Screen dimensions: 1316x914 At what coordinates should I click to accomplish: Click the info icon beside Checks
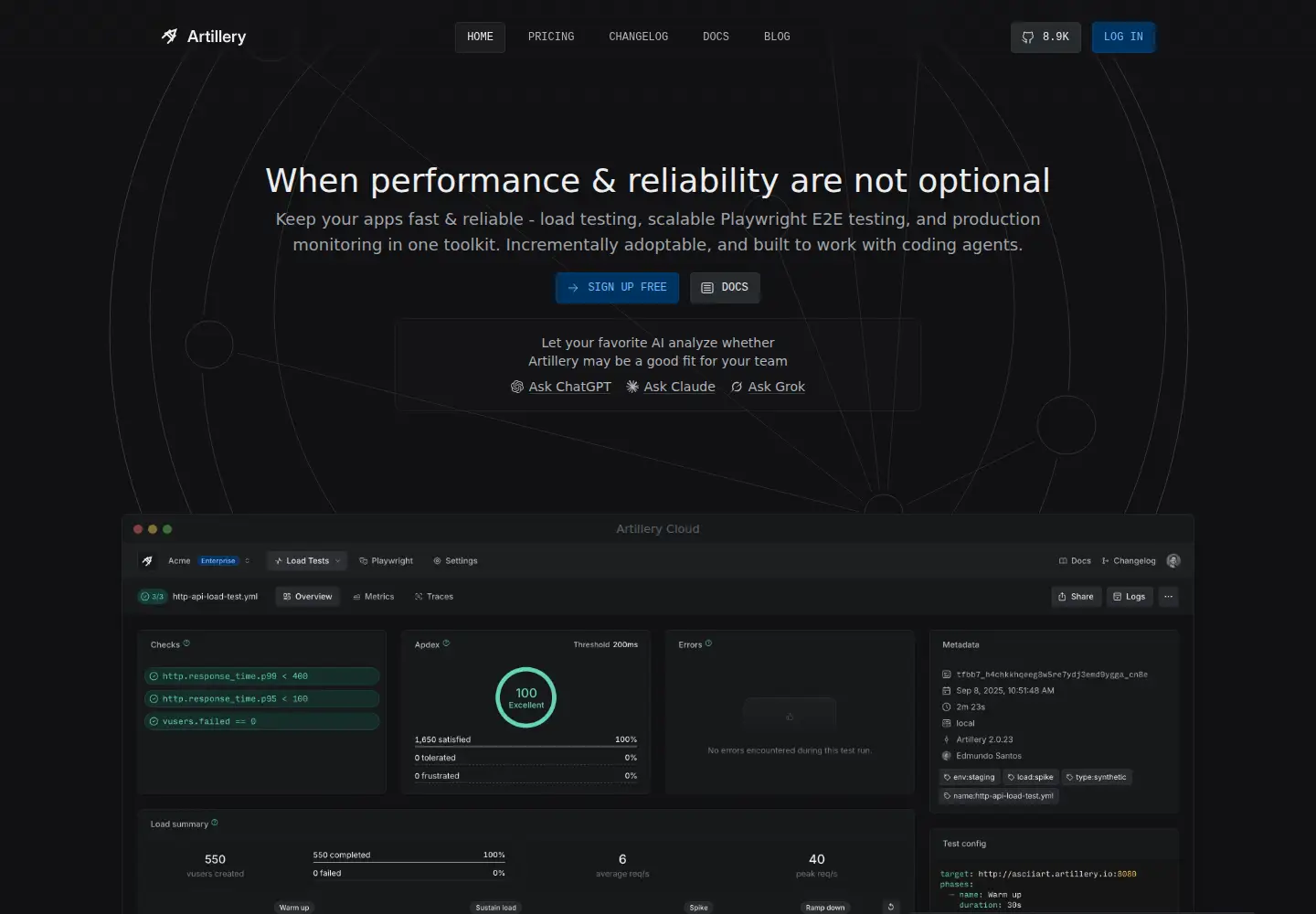pos(186,643)
